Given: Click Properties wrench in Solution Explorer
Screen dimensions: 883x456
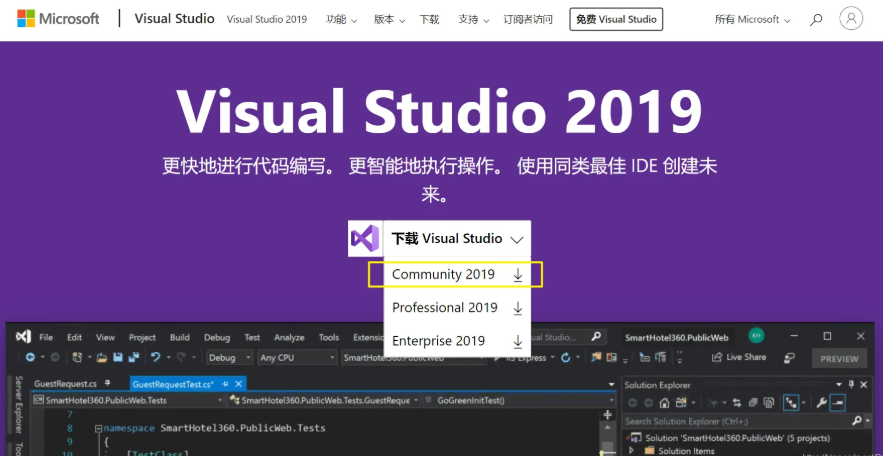Looking at the screenshot, I should tap(822, 403).
